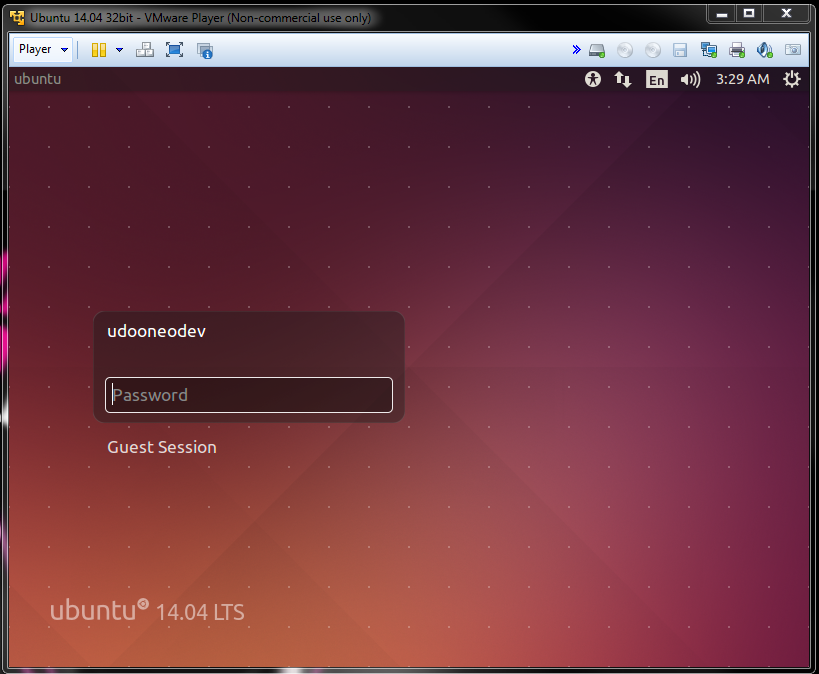This screenshot has height=674, width=819.
Task: Open the En keyboard layout indicator
Action: point(657,79)
